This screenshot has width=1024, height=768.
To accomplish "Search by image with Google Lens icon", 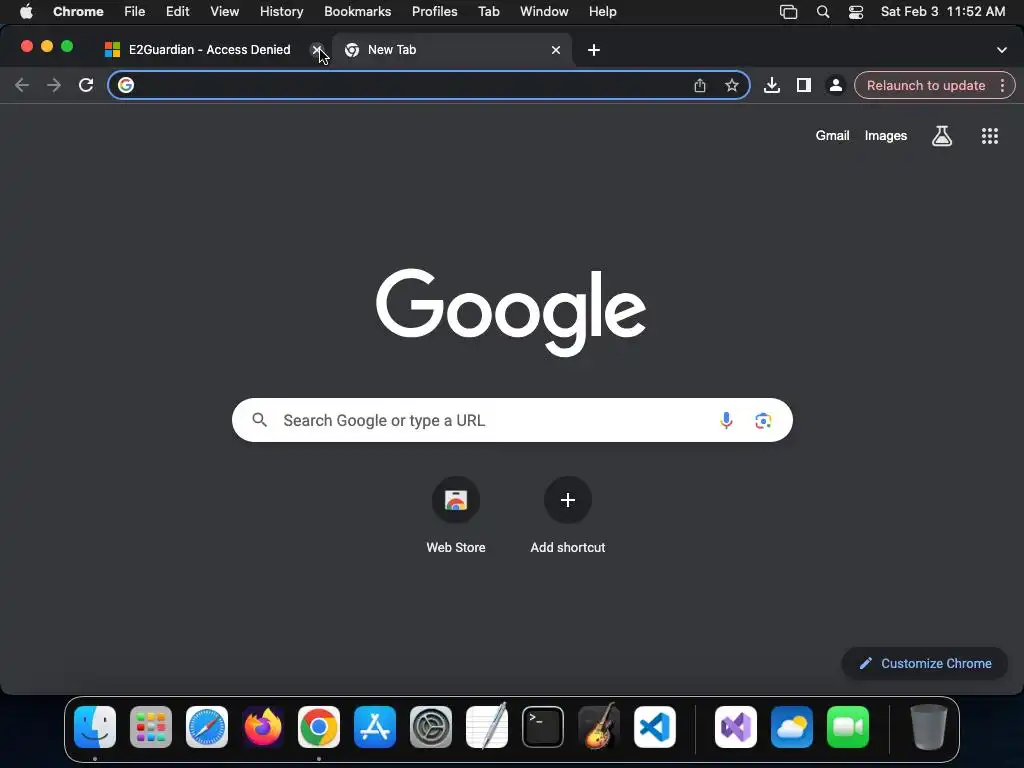I will pos(763,420).
